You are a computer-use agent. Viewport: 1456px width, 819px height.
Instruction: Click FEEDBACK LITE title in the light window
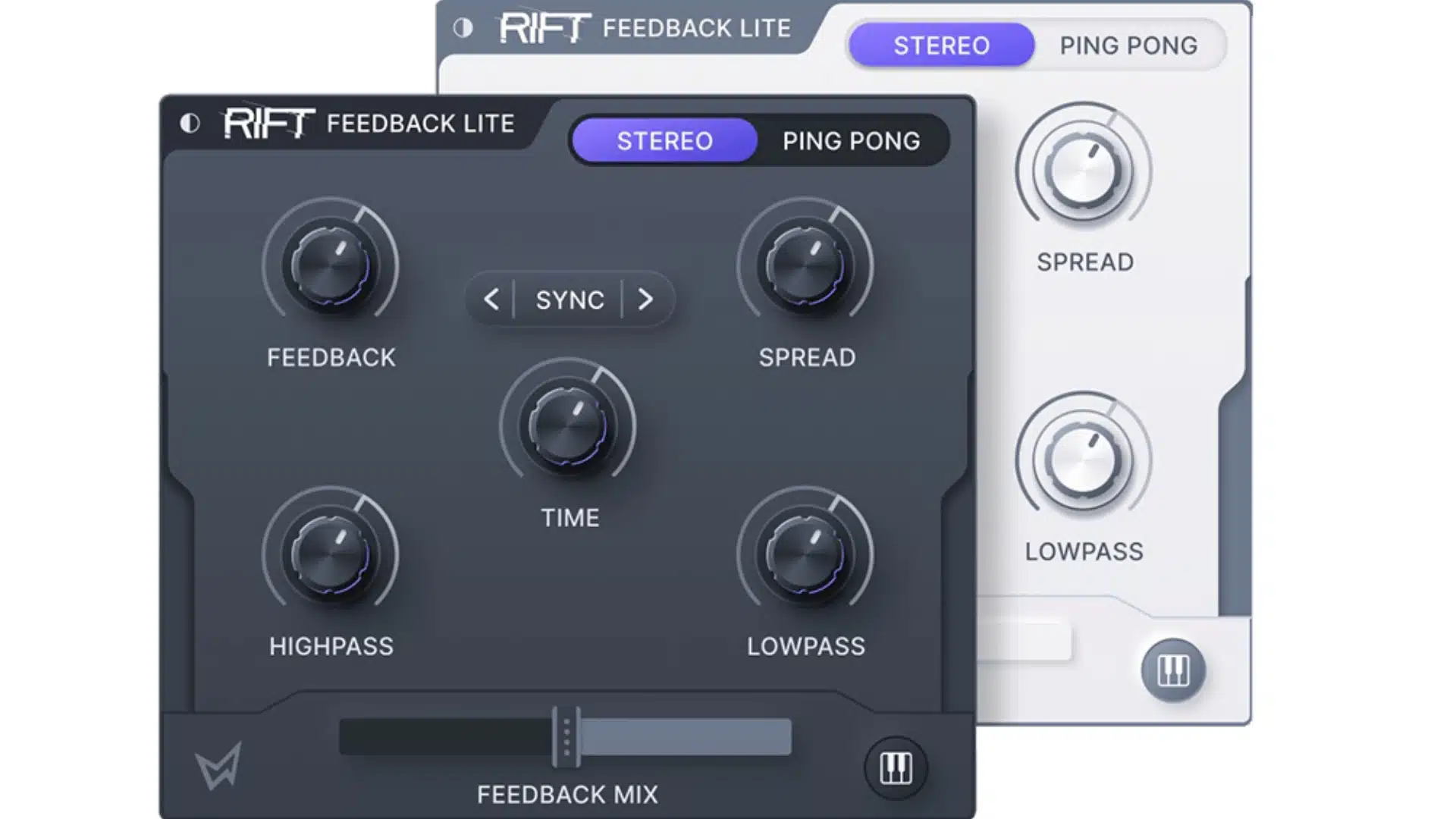point(697,28)
